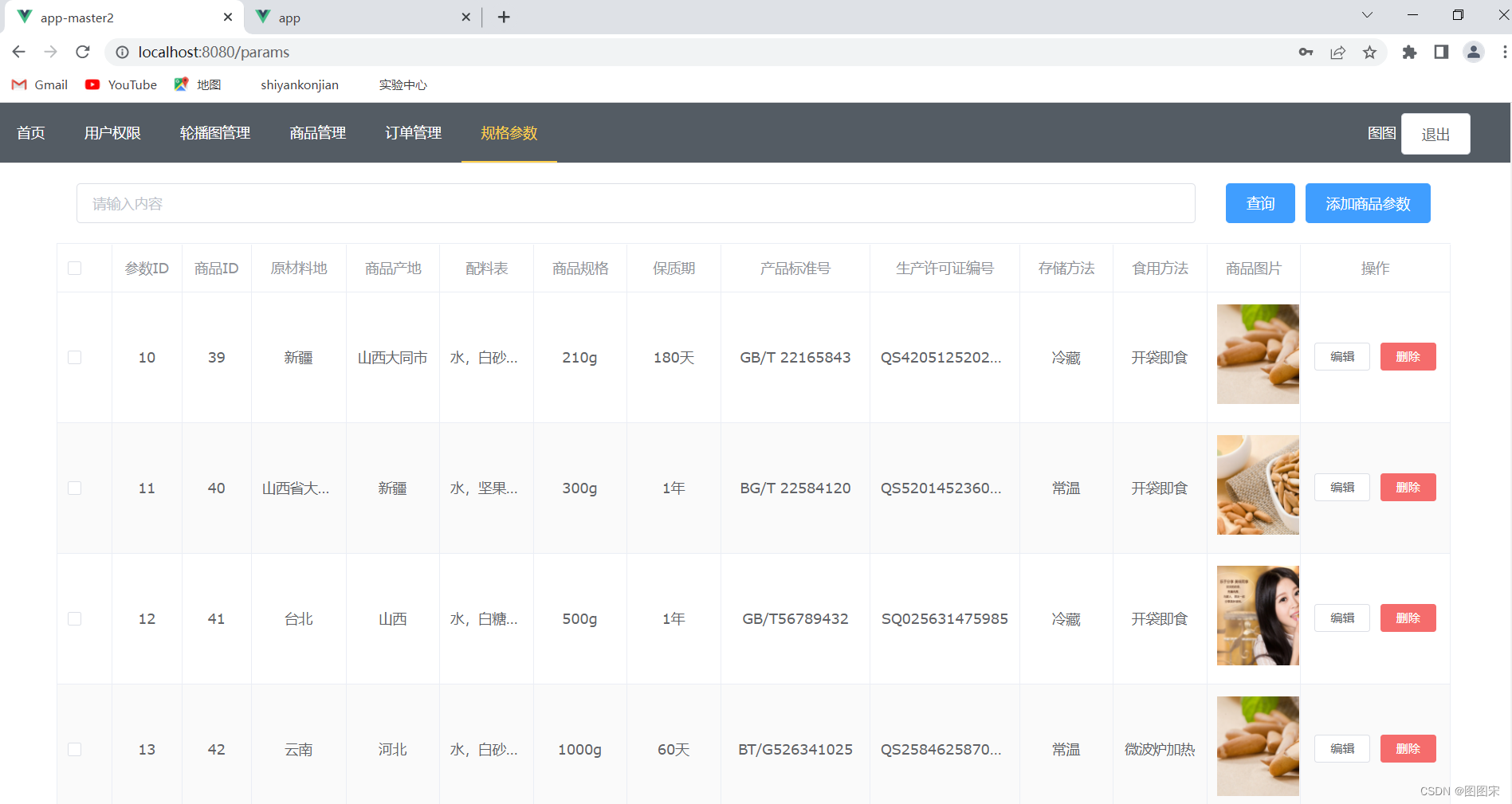
Task: Click the 查询 search button
Action: [x=1259, y=203]
